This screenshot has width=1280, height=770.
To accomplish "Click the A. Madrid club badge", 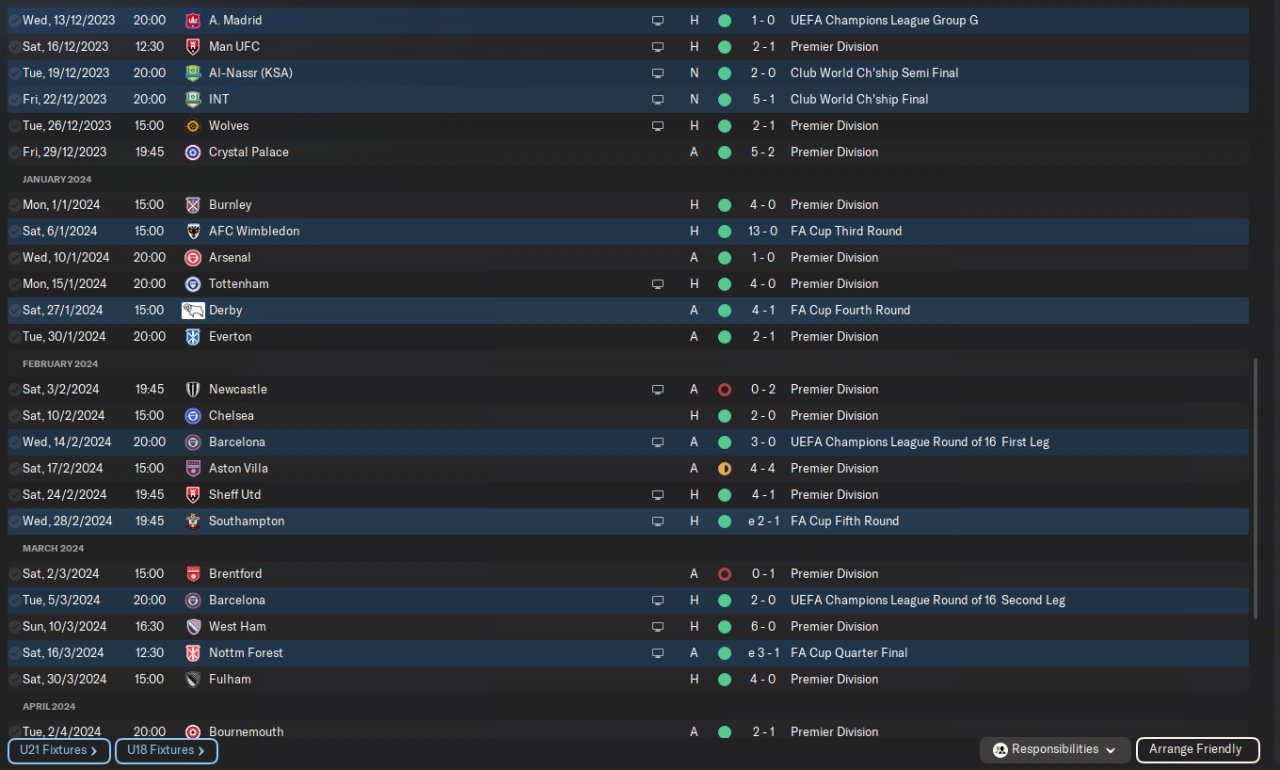I will pos(193,20).
